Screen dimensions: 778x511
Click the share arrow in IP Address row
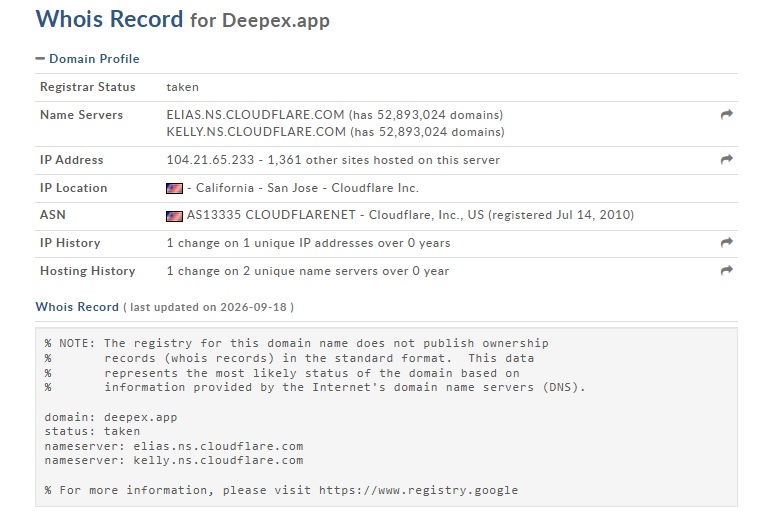point(726,159)
